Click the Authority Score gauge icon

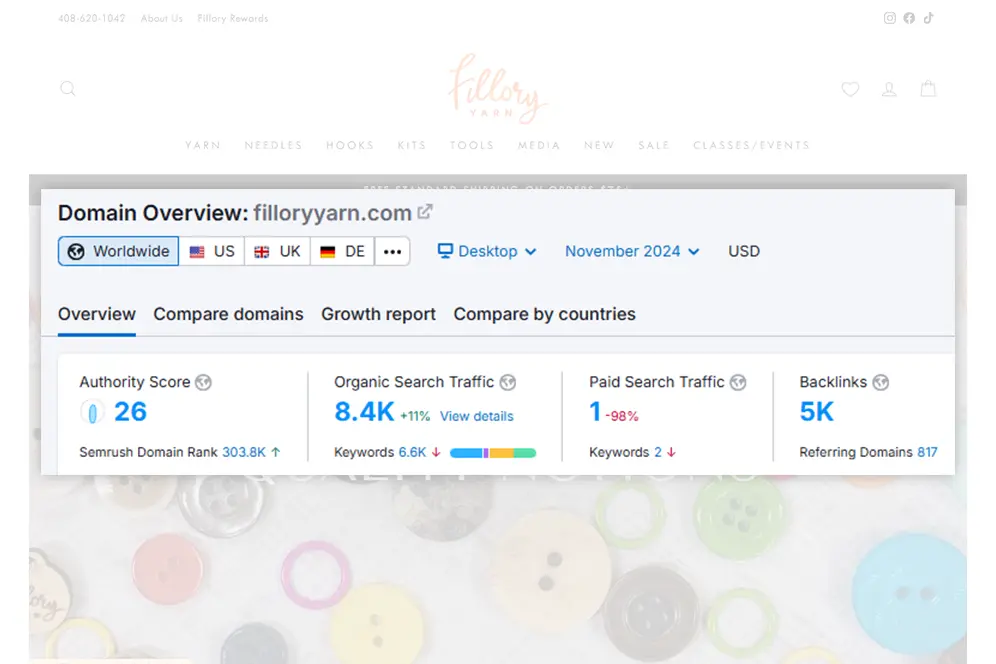(x=92, y=412)
